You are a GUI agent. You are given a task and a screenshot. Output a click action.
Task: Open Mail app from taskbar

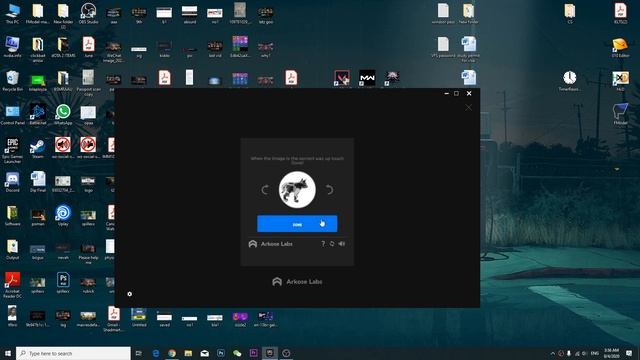pos(204,353)
